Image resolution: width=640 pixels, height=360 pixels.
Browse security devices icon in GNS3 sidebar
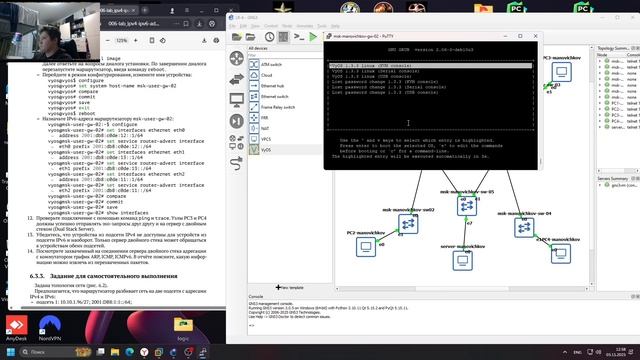[x=236, y=121]
